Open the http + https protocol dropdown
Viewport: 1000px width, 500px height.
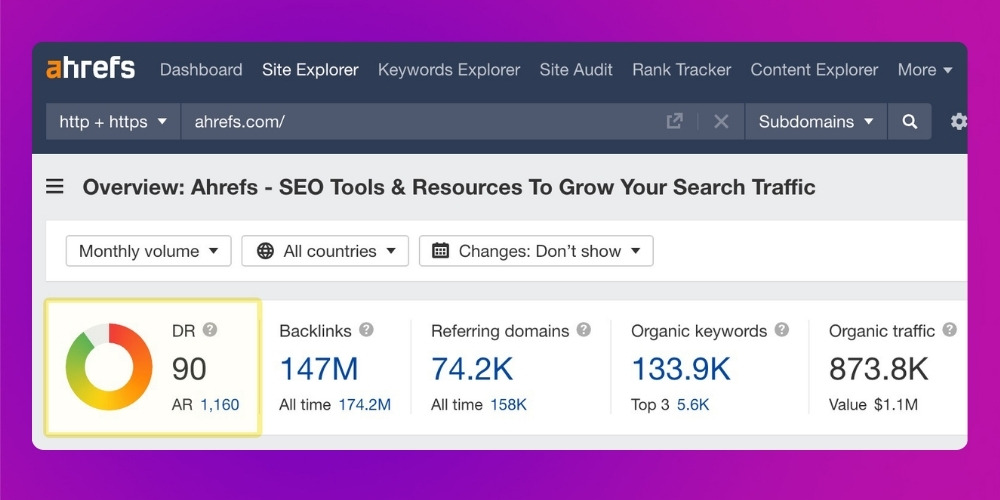pos(113,121)
